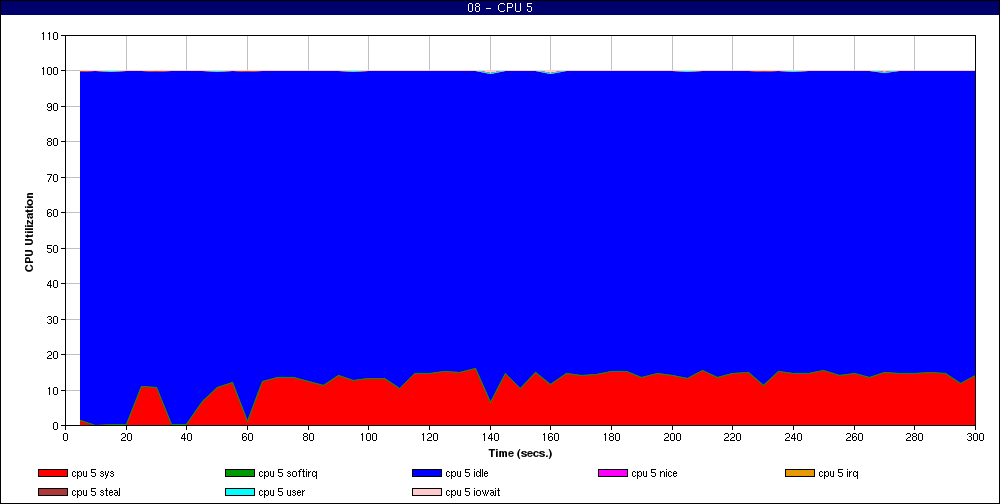Click the 90 label on the vertical axis
Screen dimensions: 1000x504
pos(53,107)
